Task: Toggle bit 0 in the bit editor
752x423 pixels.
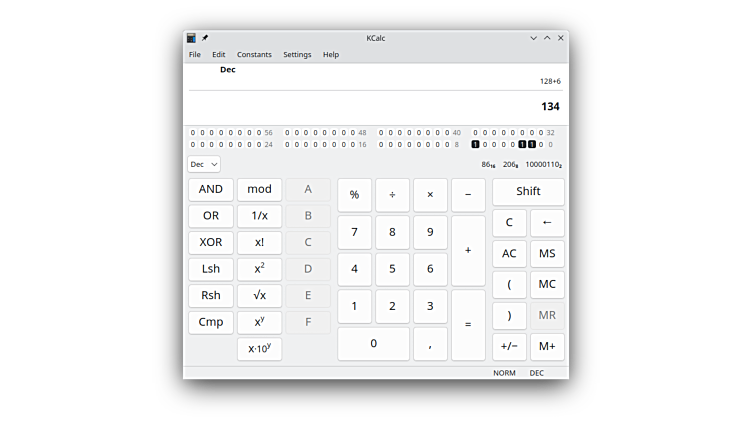Action: pyautogui.click(x=540, y=144)
